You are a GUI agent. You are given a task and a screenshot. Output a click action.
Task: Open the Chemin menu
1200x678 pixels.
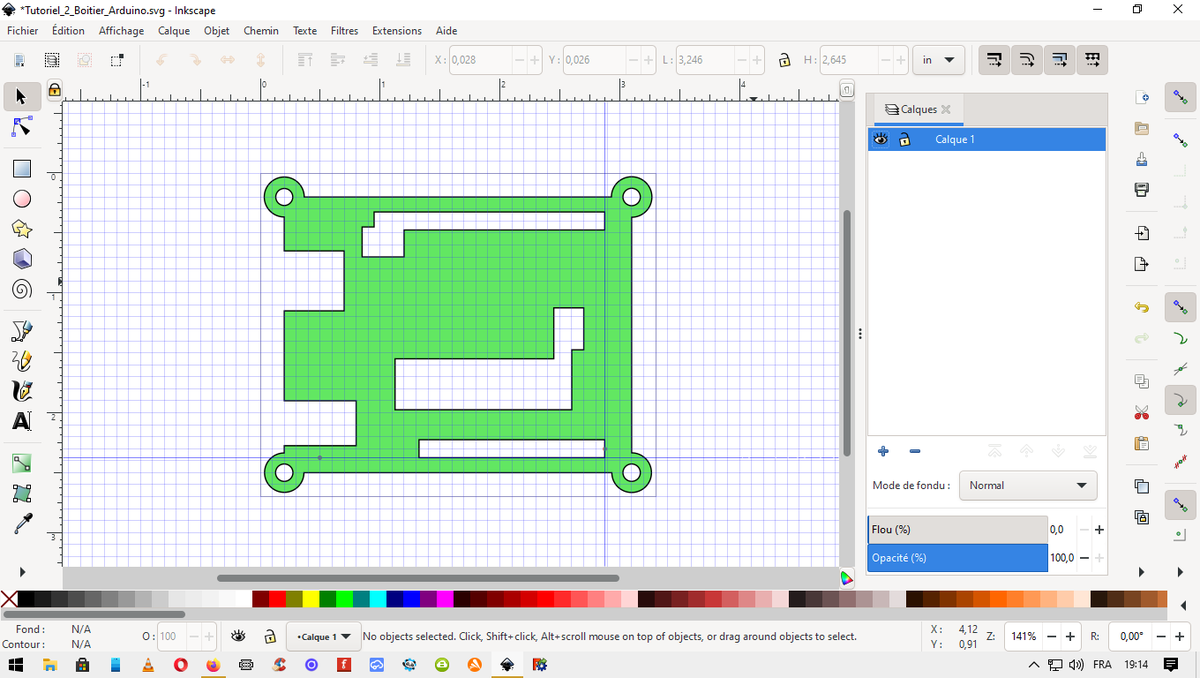tap(261, 31)
